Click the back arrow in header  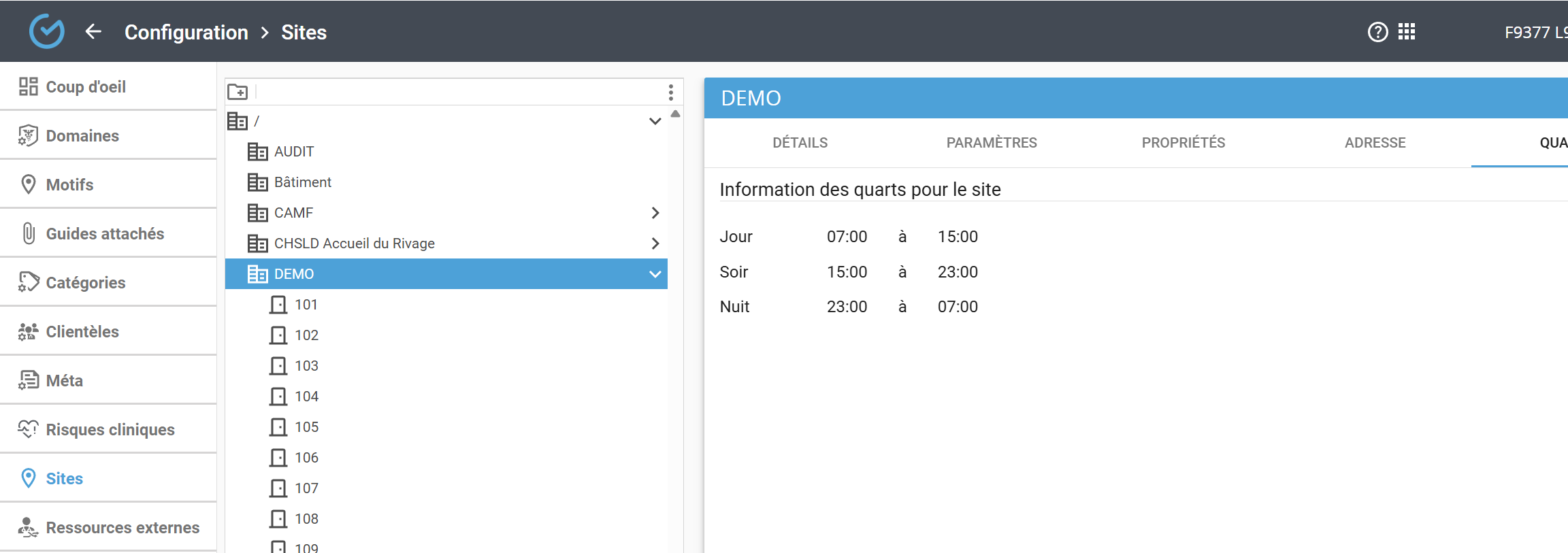coord(93,32)
